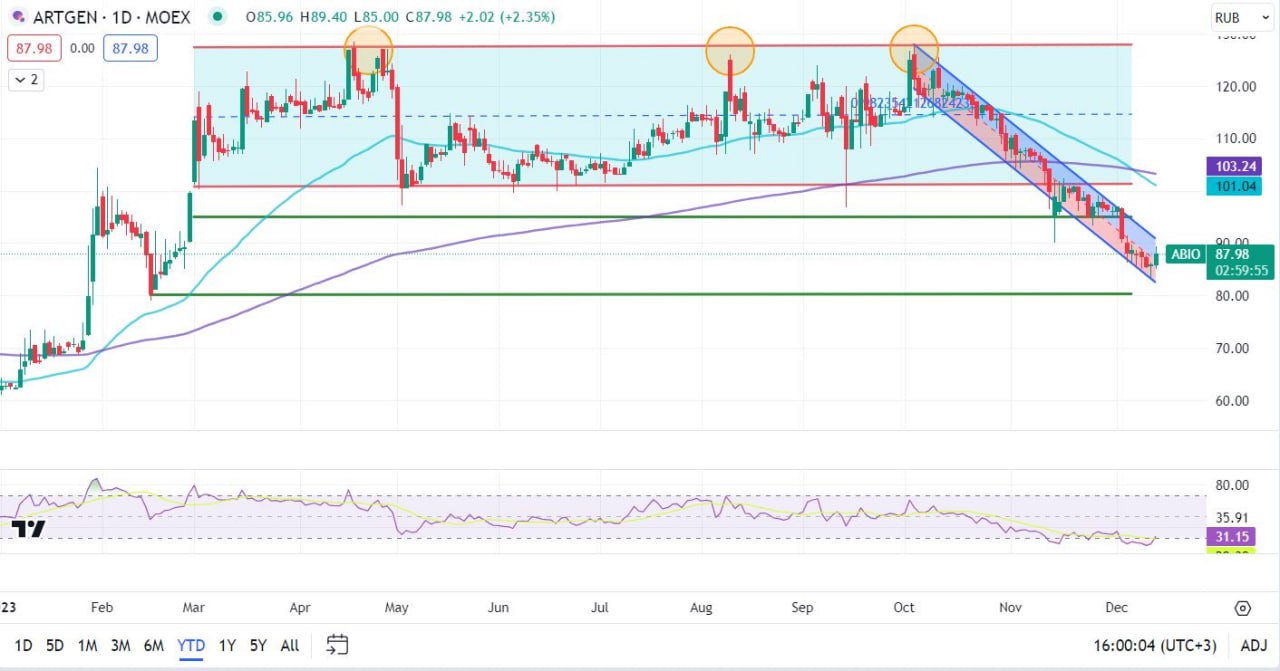The height and width of the screenshot is (671, 1280).
Task: Select the 6M time range
Action: click(153, 645)
